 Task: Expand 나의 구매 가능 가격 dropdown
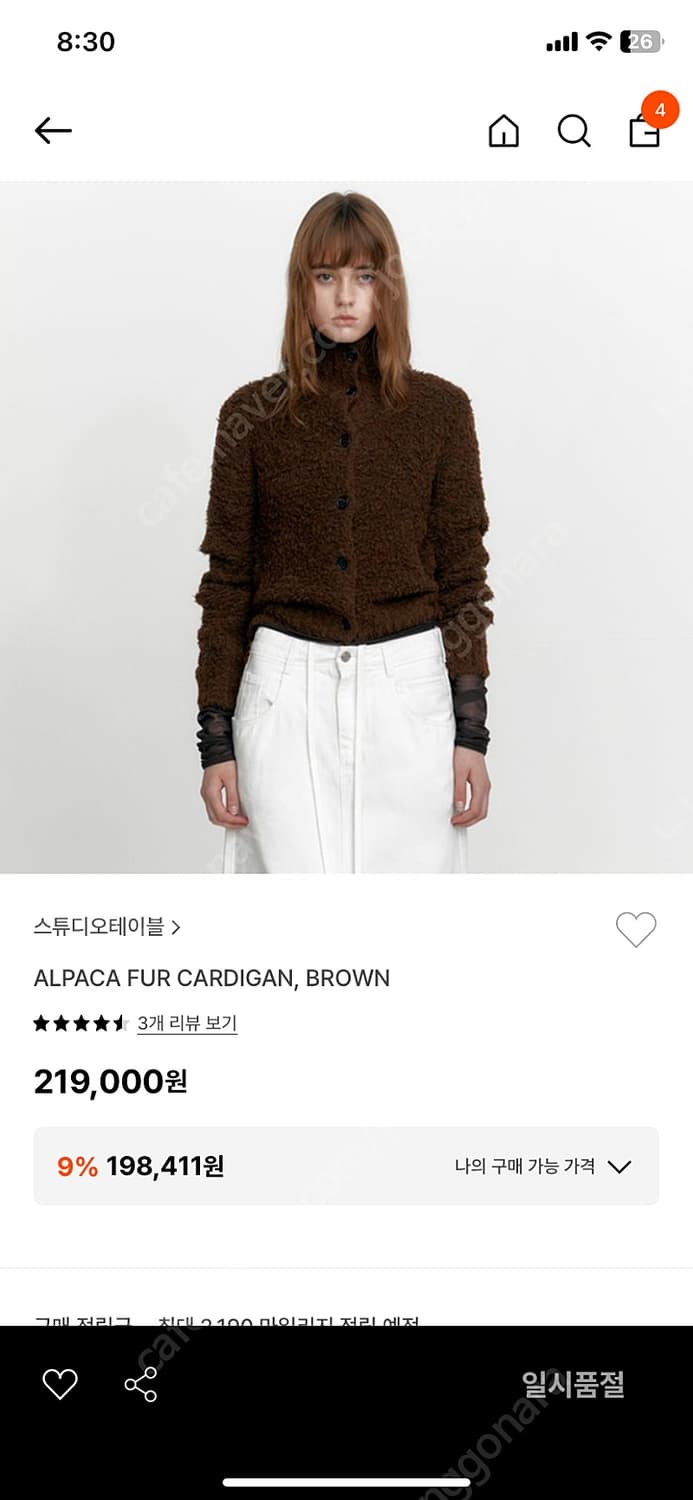coord(543,1166)
